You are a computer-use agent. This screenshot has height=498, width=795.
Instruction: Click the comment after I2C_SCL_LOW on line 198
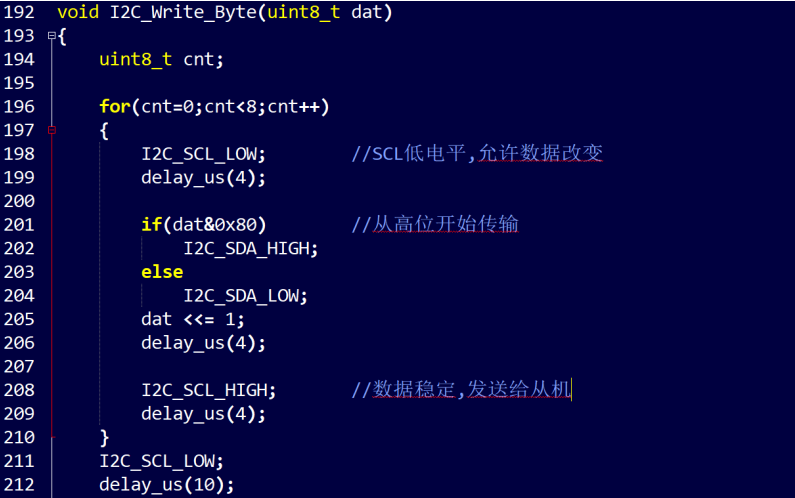point(477,153)
